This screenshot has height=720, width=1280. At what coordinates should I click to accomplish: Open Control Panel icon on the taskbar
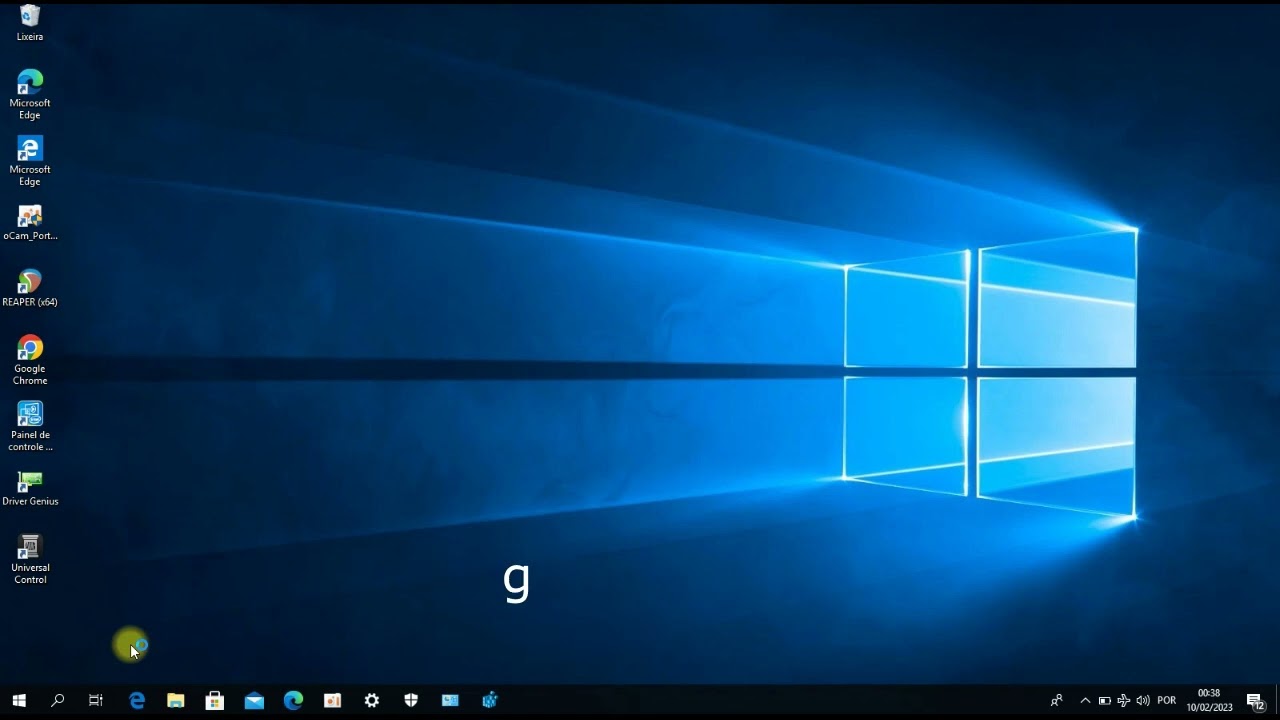pos(450,701)
